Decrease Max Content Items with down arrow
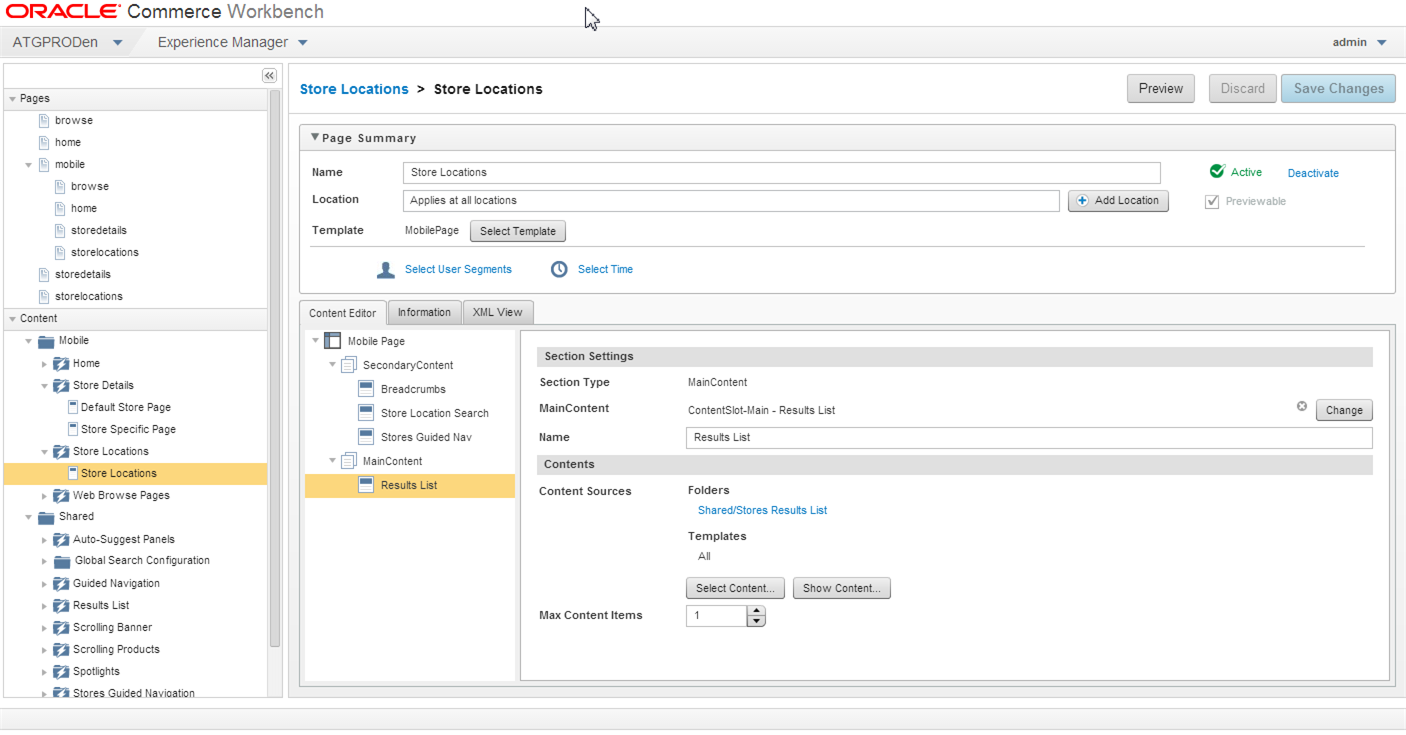The width and height of the screenshot is (1406, 735). point(757,621)
